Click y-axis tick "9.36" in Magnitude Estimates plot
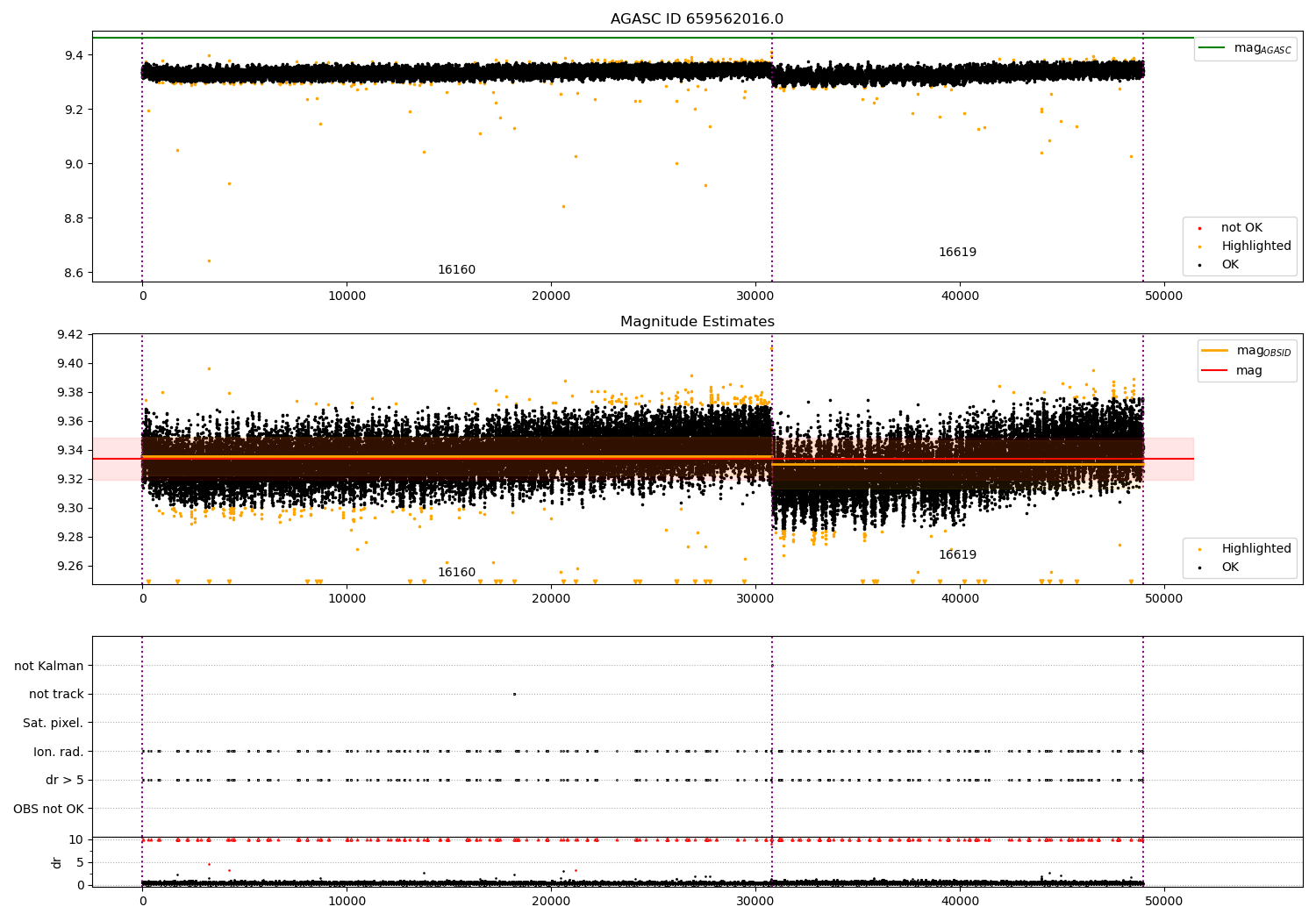The width and height of the screenshot is (1316, 921). (x=70, y=421)
